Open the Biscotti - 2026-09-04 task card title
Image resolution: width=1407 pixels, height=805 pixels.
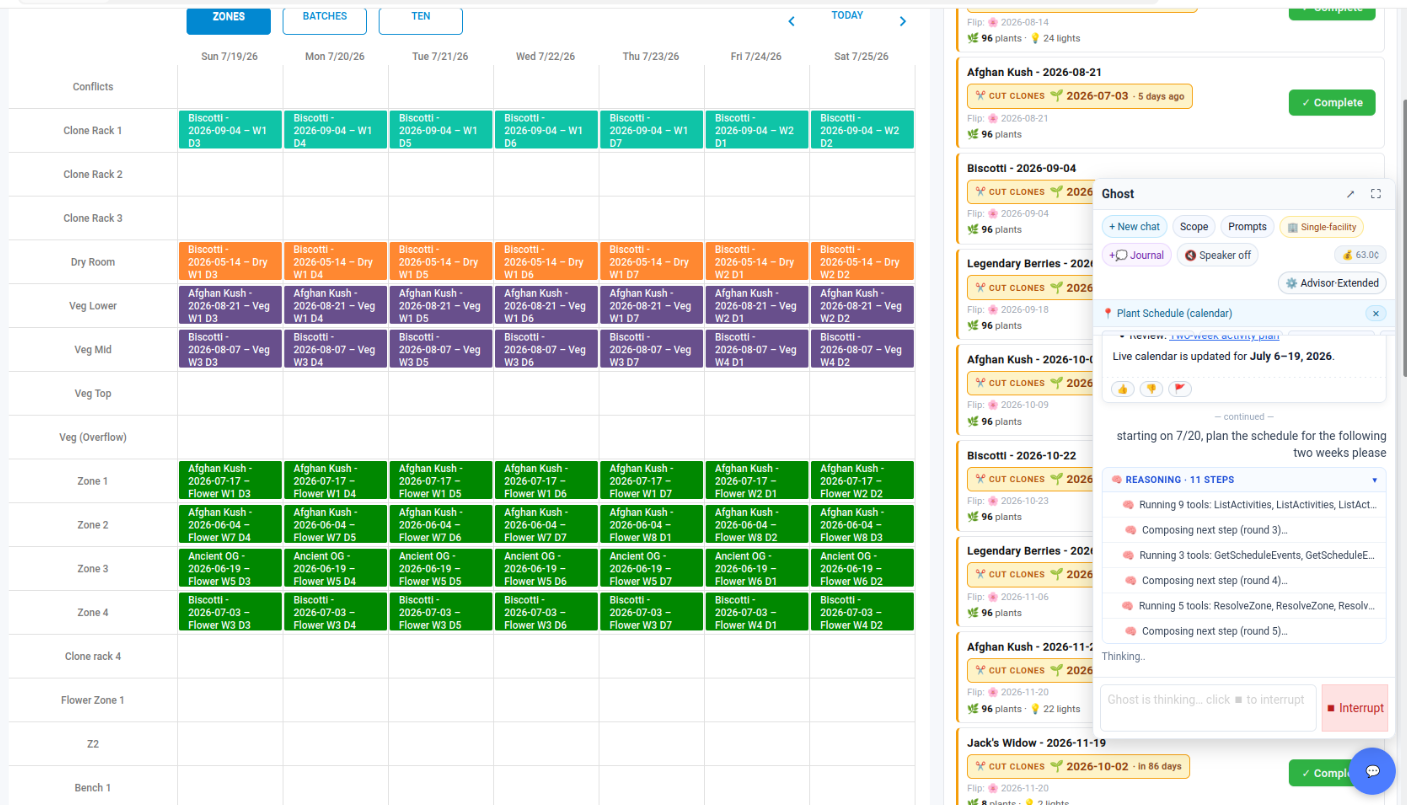1022,168
